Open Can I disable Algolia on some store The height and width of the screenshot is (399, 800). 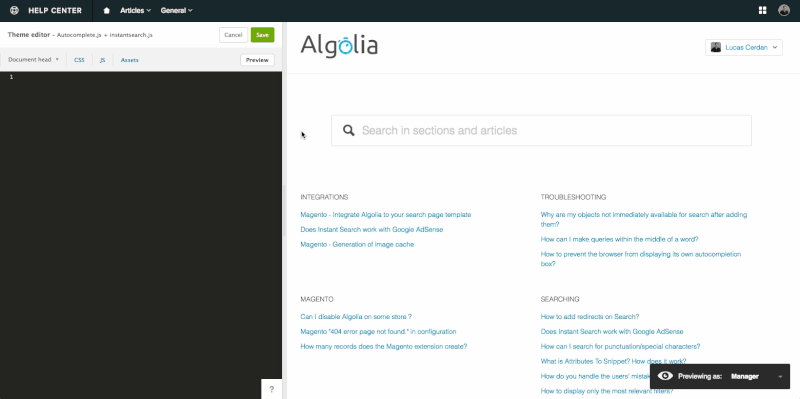tap(356, 317)
